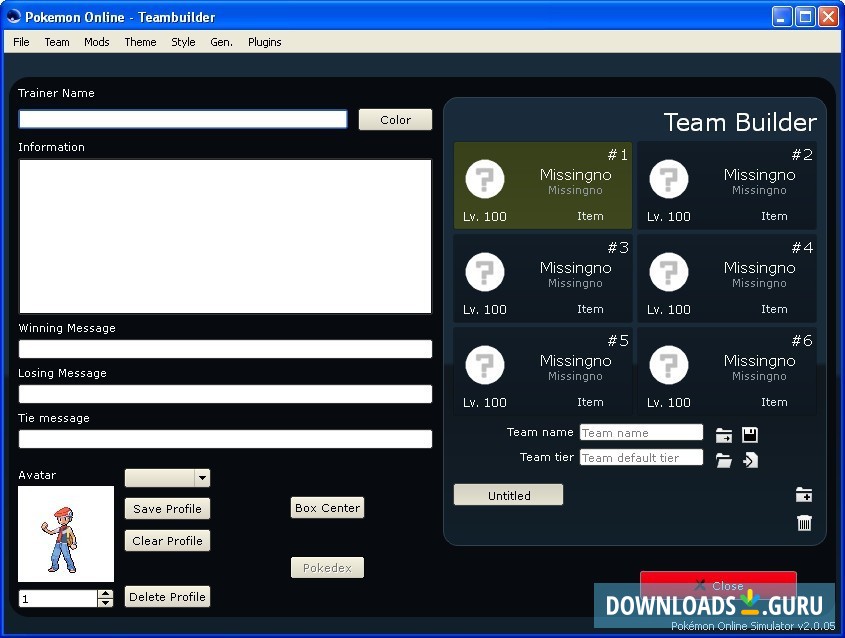Viewport: 845px width, 638px height.
Task: Click inside the Information text area
Action: 225,236
